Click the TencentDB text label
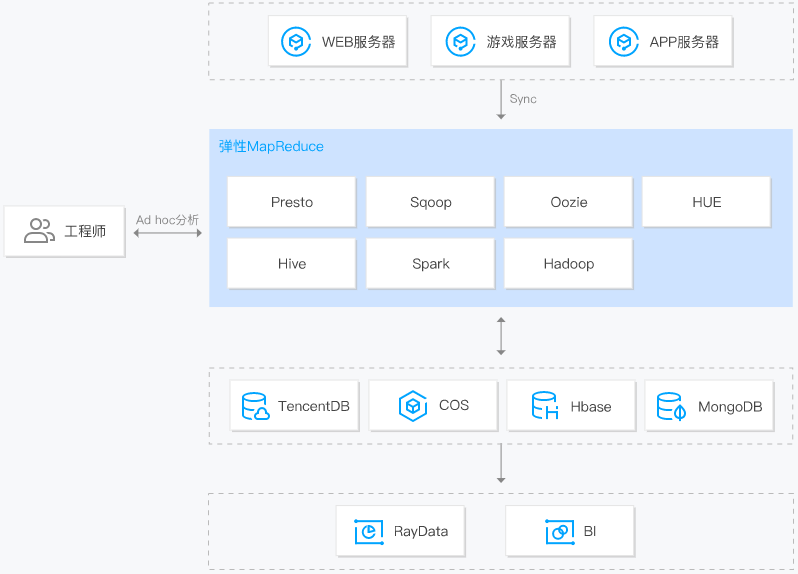This screenshot has height=574, width=798. [x=314, y=406]
